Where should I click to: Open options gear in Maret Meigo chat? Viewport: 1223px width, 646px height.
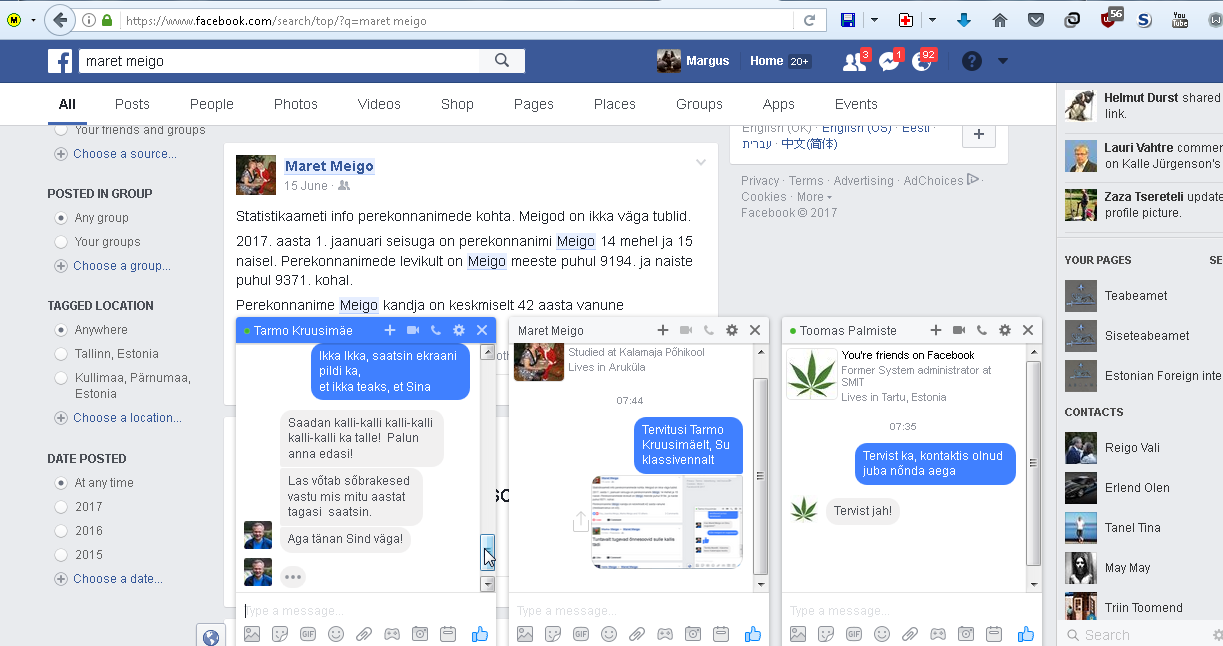click(x=732, y=330)
